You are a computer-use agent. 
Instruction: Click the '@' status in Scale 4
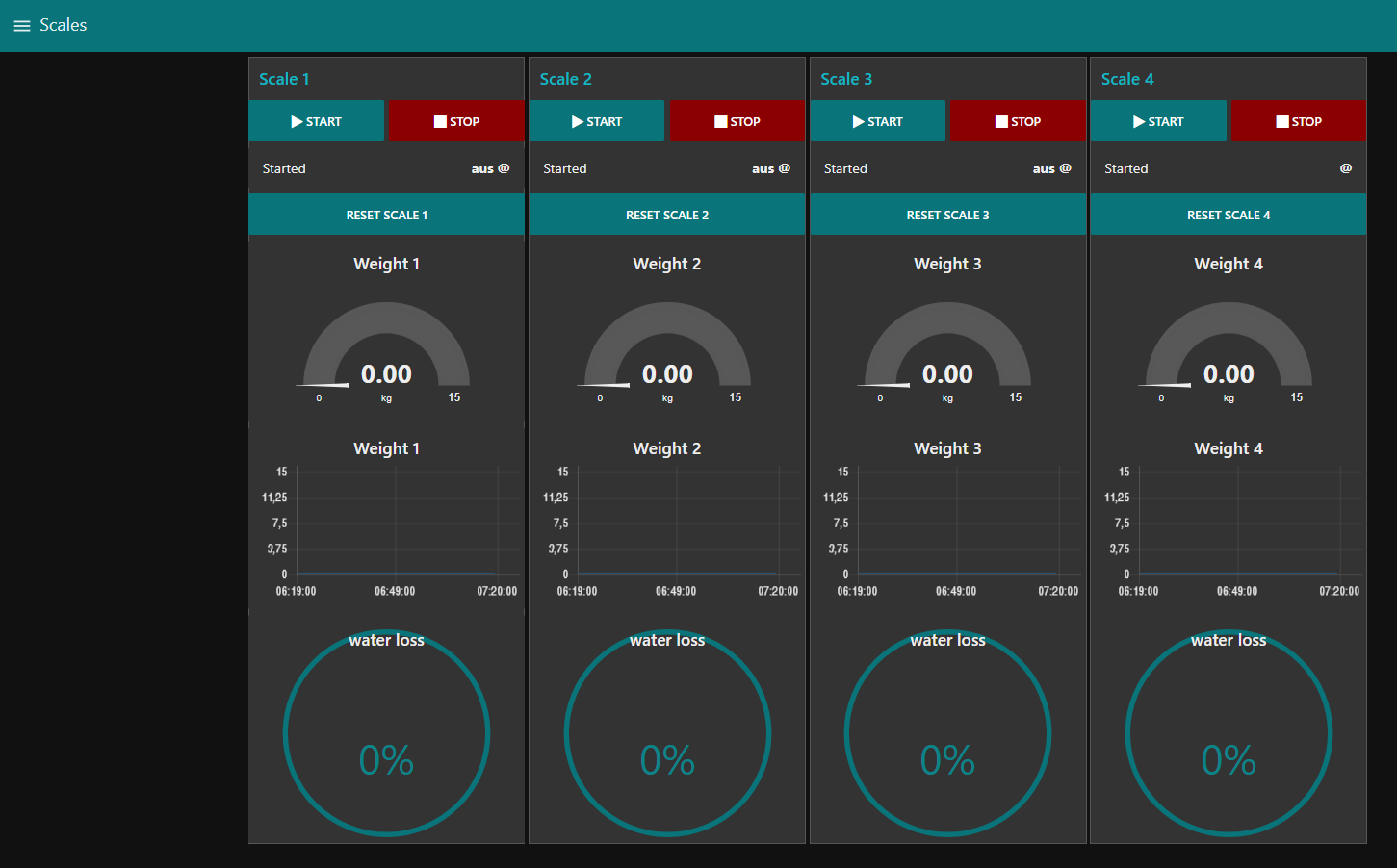1346,168
